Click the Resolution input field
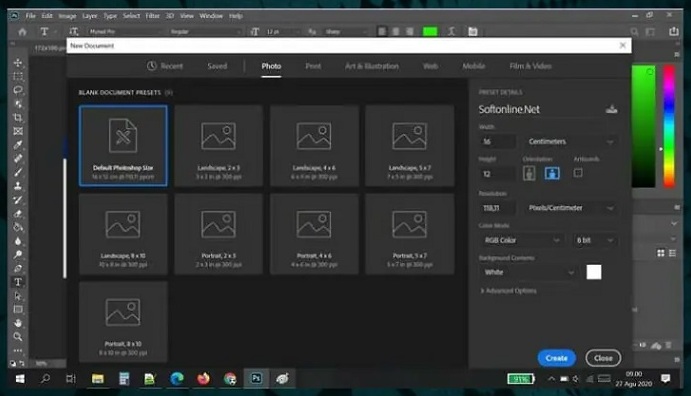Viewport: 691px width, 396px height. coord(497,208)
